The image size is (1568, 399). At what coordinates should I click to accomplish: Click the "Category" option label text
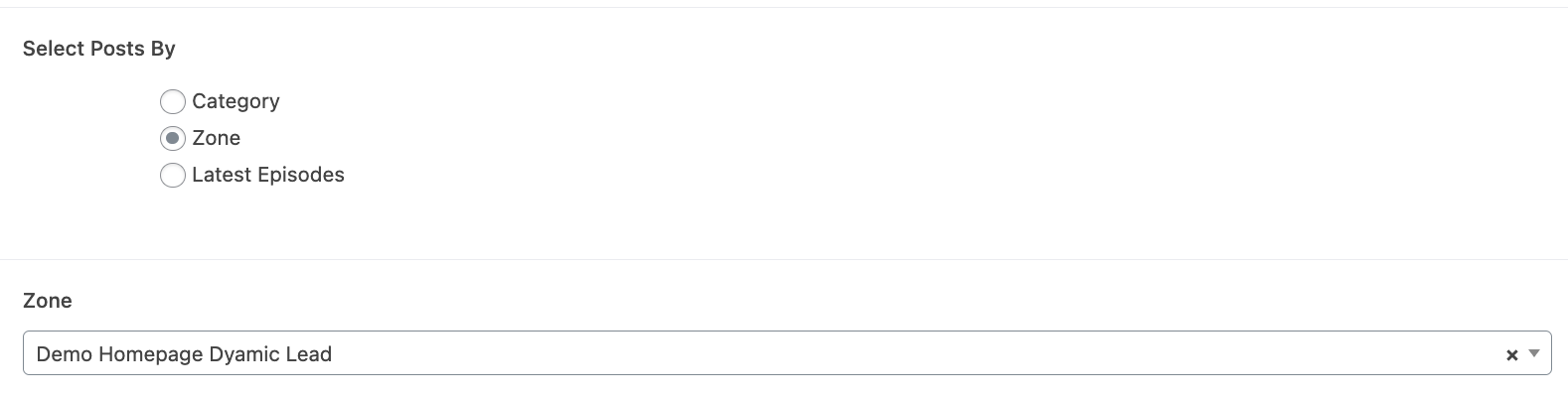(235, 101)
